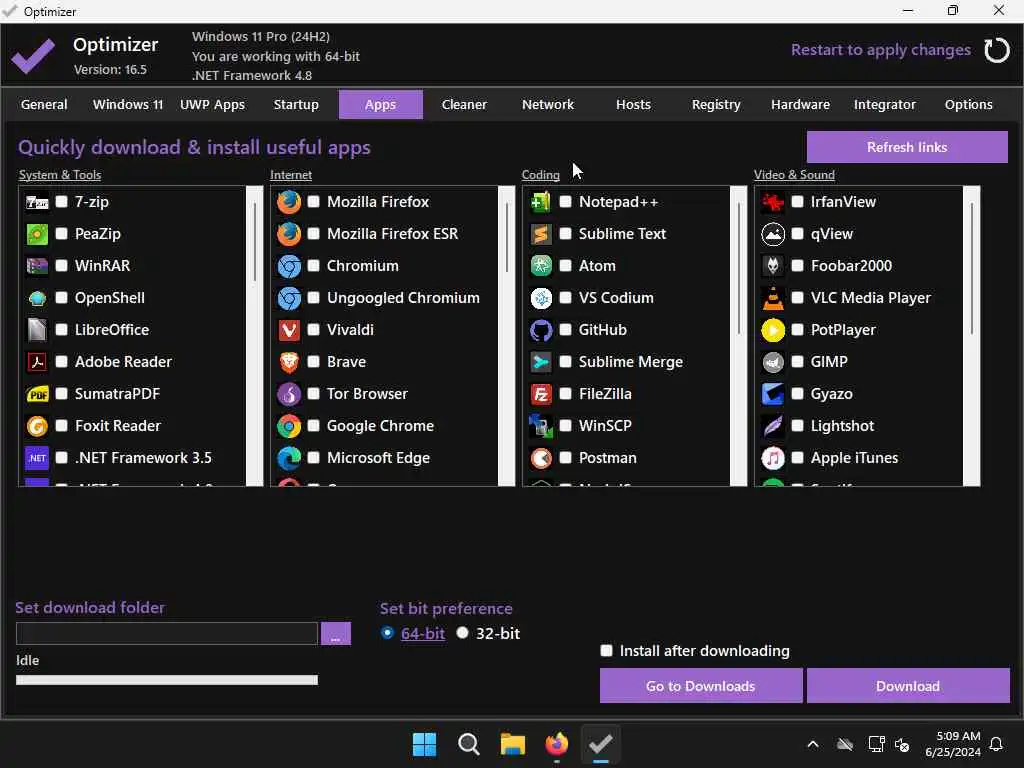Open the Cleaner tab
Viewport: 1024px width, 768px height.
[x=464, y=104]
